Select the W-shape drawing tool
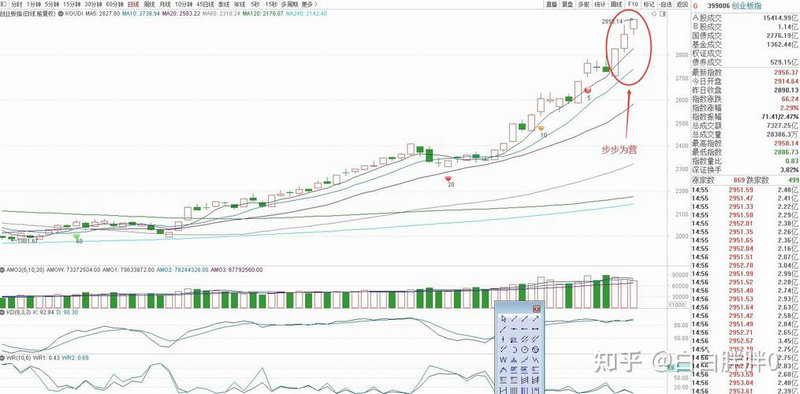Image resolution: width=800 pixels, height=394 pixels. coord(503,360)
